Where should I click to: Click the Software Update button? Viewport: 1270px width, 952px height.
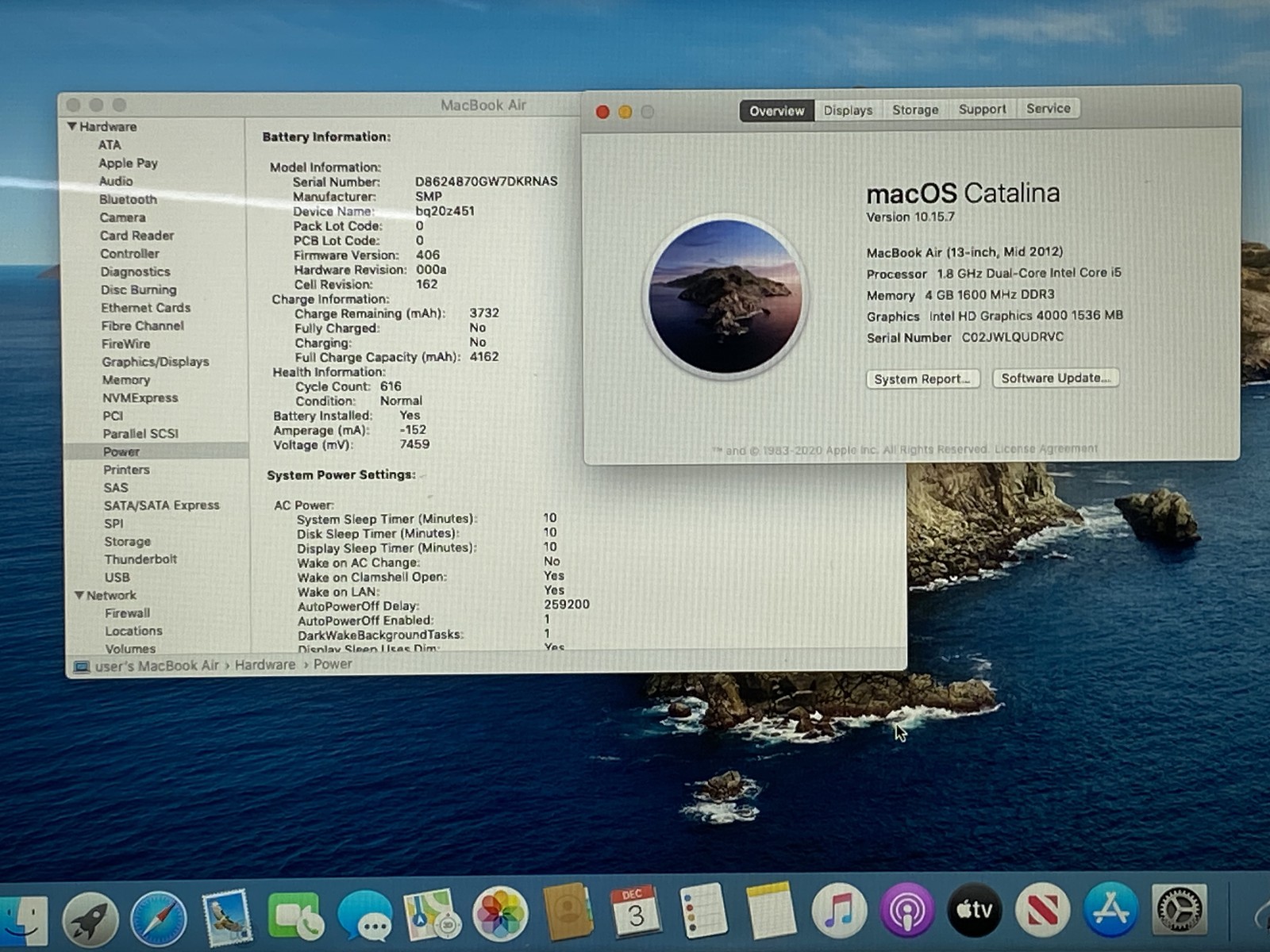1055,378
